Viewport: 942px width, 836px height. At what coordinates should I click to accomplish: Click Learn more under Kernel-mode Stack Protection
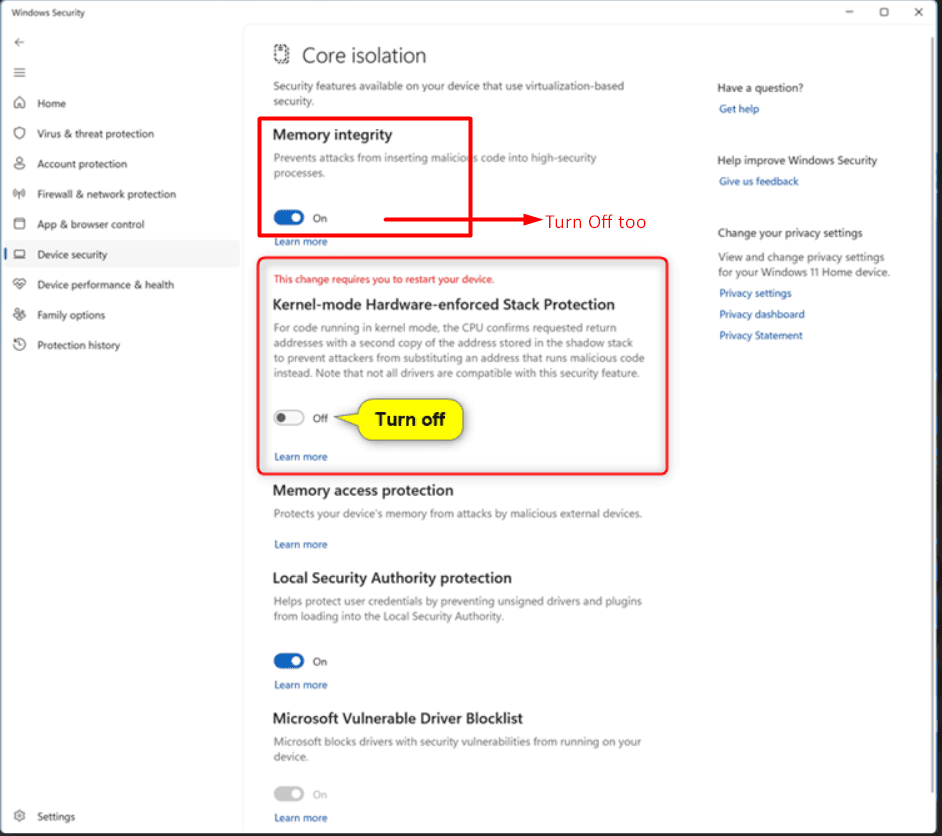pos(301,457)
